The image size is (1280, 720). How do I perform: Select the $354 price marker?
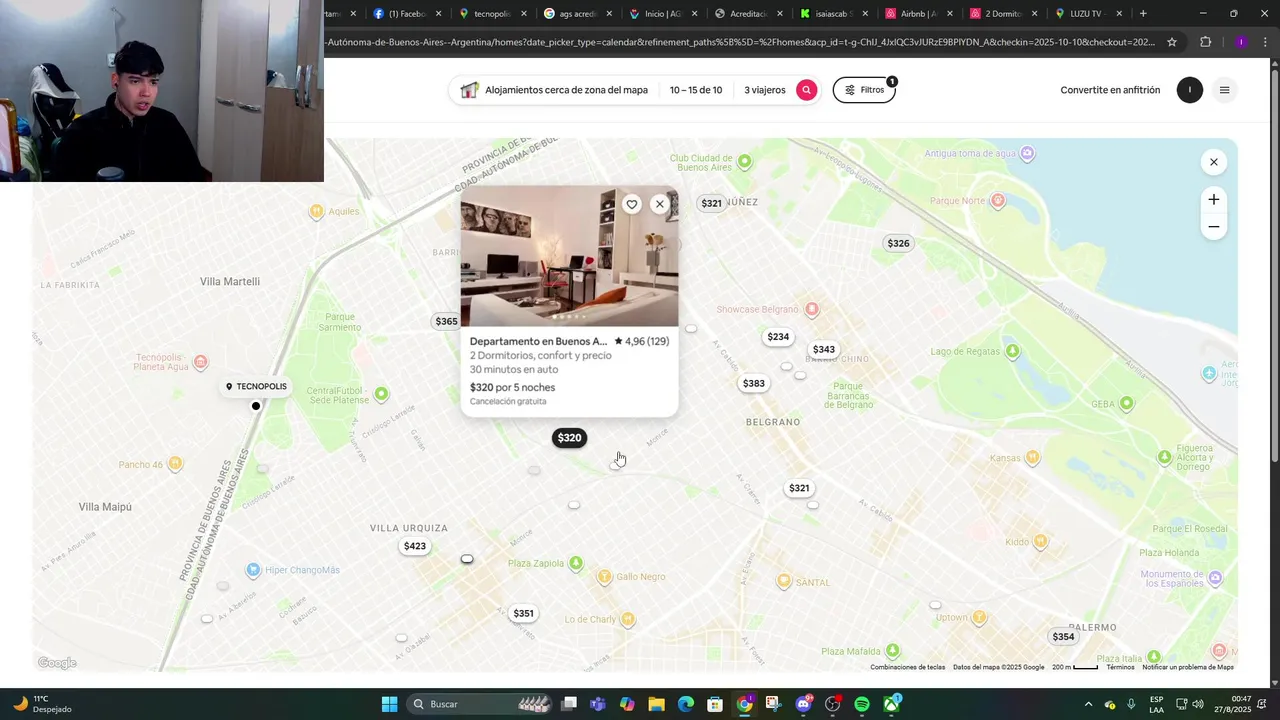pyautogui.click(x=1063, y=637)
